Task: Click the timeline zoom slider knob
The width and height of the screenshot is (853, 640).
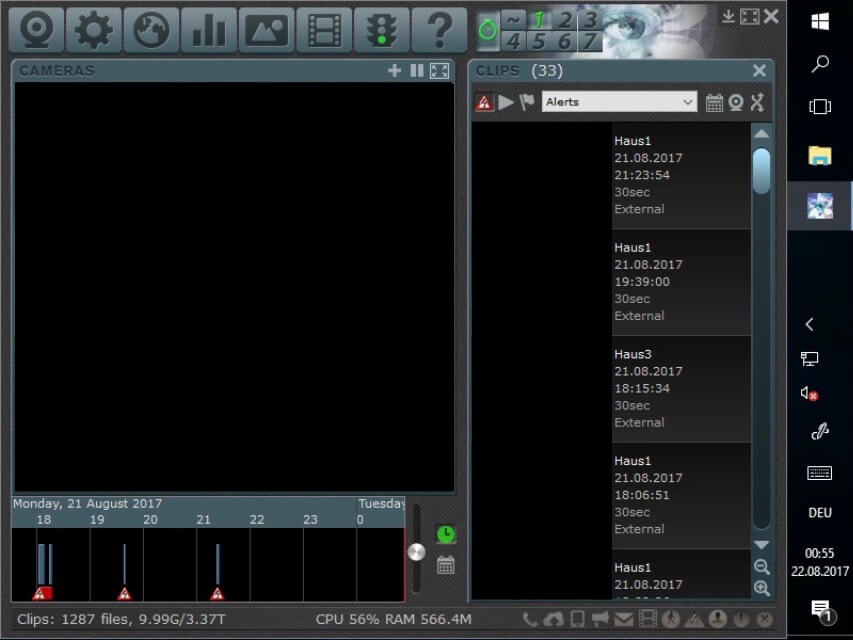Action: click(x=417, y=552)
